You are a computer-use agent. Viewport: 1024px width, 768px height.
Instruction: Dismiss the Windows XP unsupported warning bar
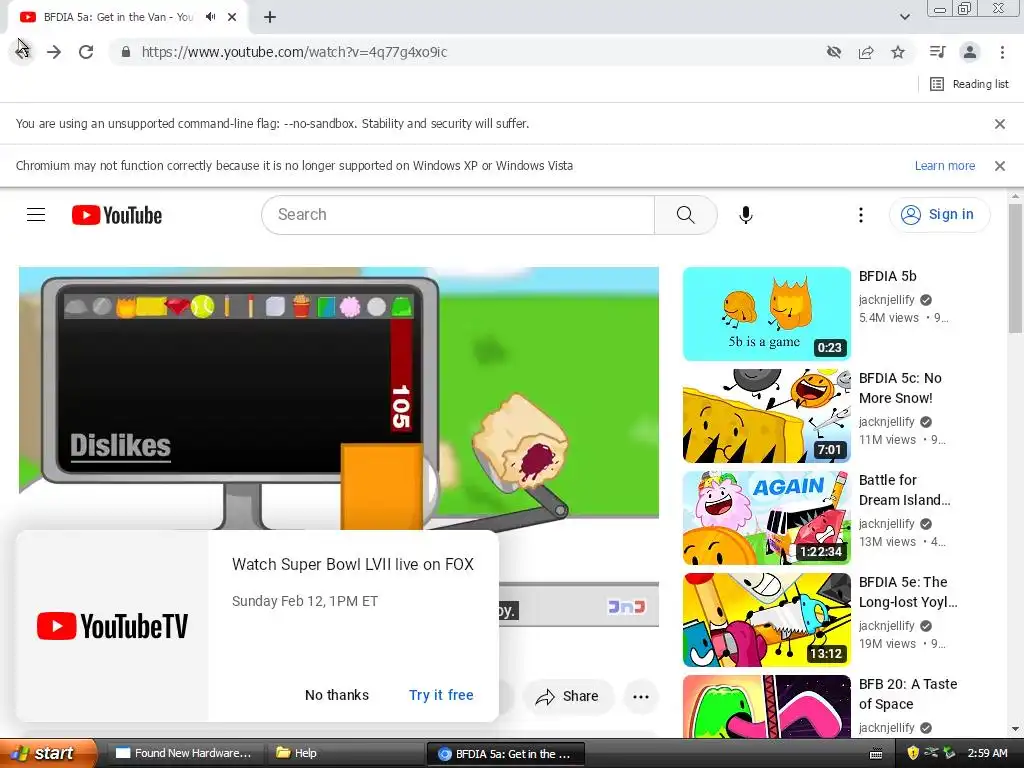(x=1000, y=166)
